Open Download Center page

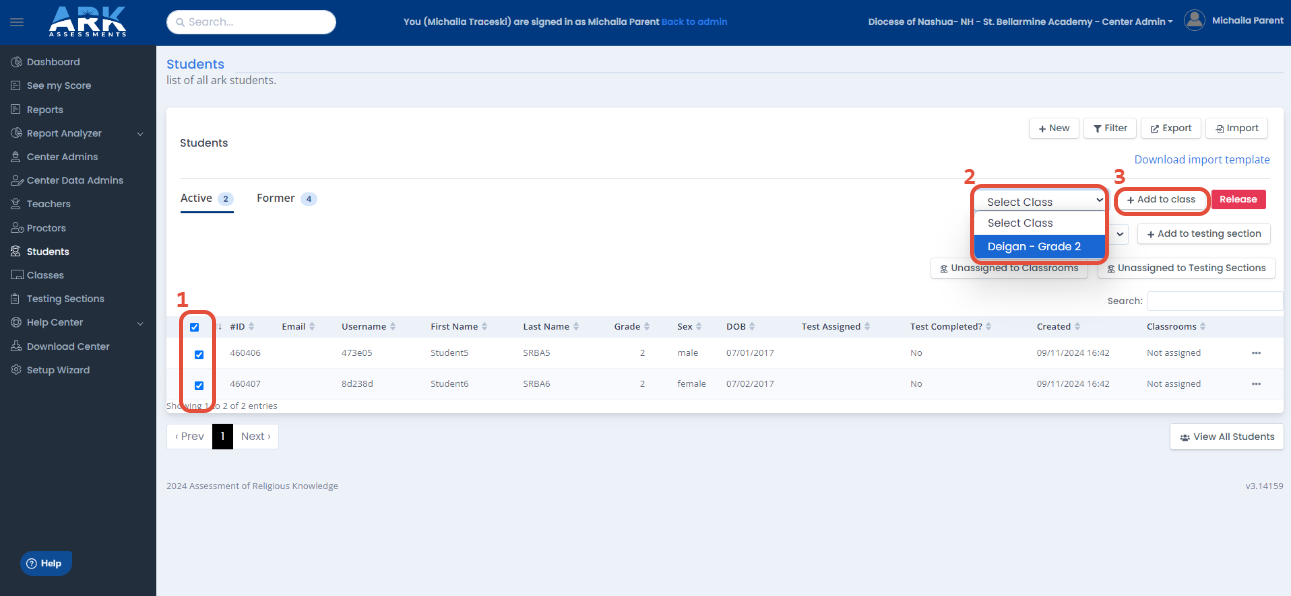(x=68, y=346)
